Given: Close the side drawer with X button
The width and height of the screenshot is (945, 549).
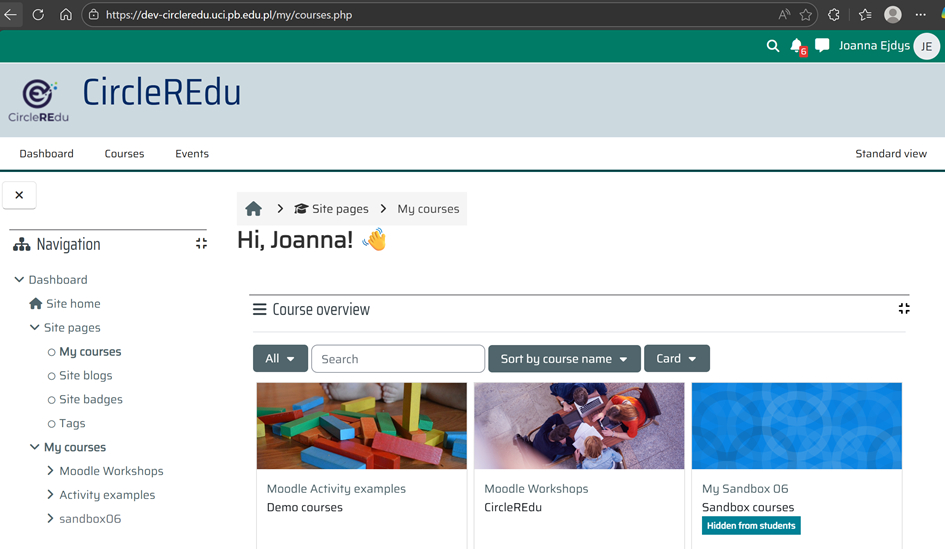Looking at the screenshot, I should pyautogui.click(x=19, y=195).
